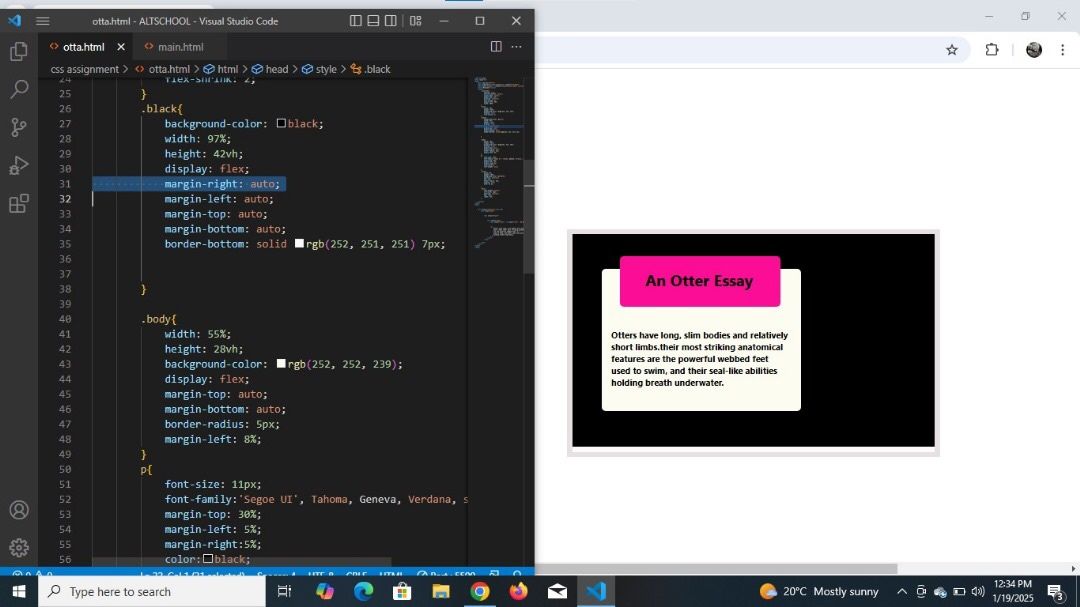The height and width of the screenshot is (607, 1080).
Task: Open the editor More Actions ellipsis menu
Action: [x=516, y=47]
